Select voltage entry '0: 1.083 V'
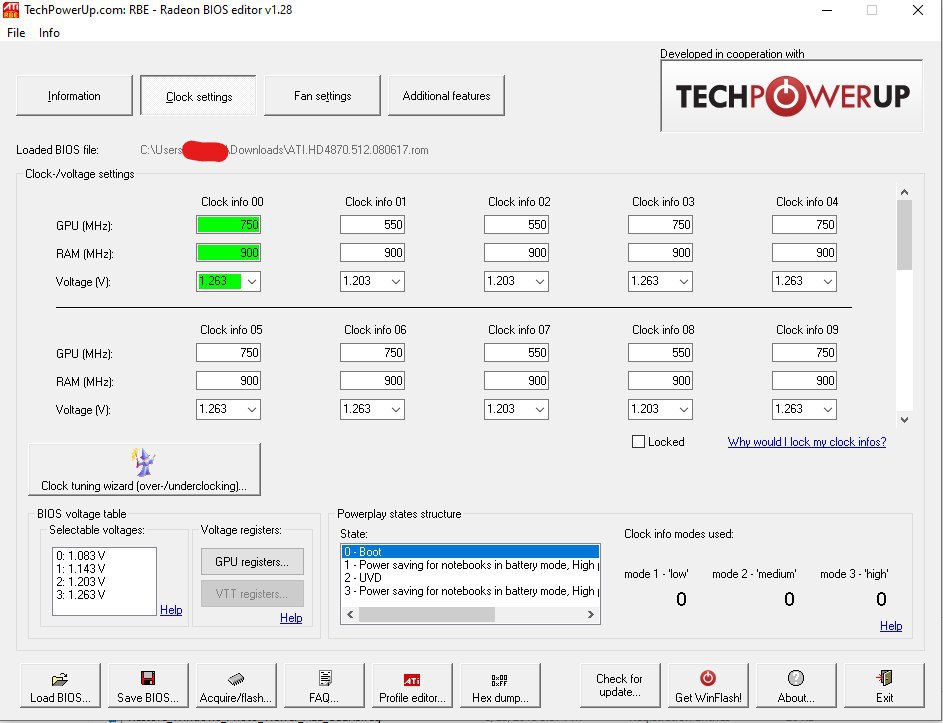943x723 pixels. [x=81, y=556]
